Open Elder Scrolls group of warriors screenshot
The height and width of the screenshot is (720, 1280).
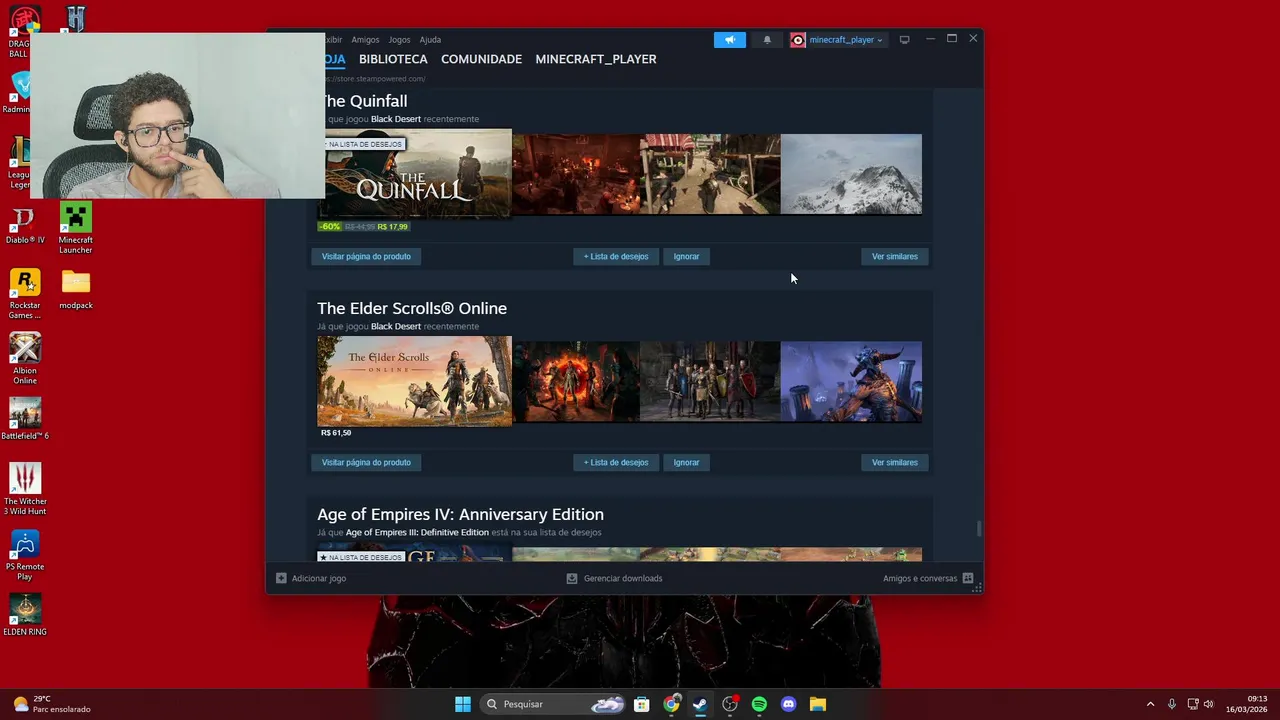tap(710, 381)
